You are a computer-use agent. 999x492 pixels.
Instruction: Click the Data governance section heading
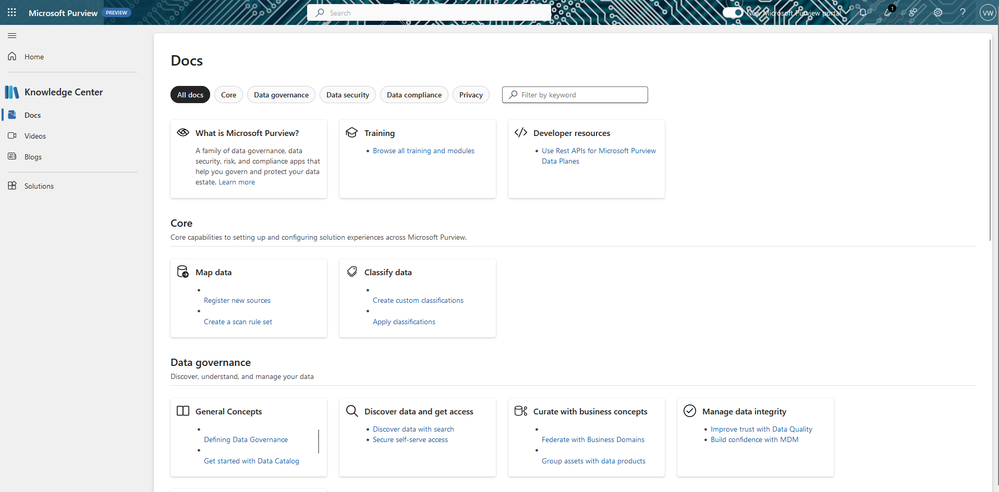(x=211, y=363)
